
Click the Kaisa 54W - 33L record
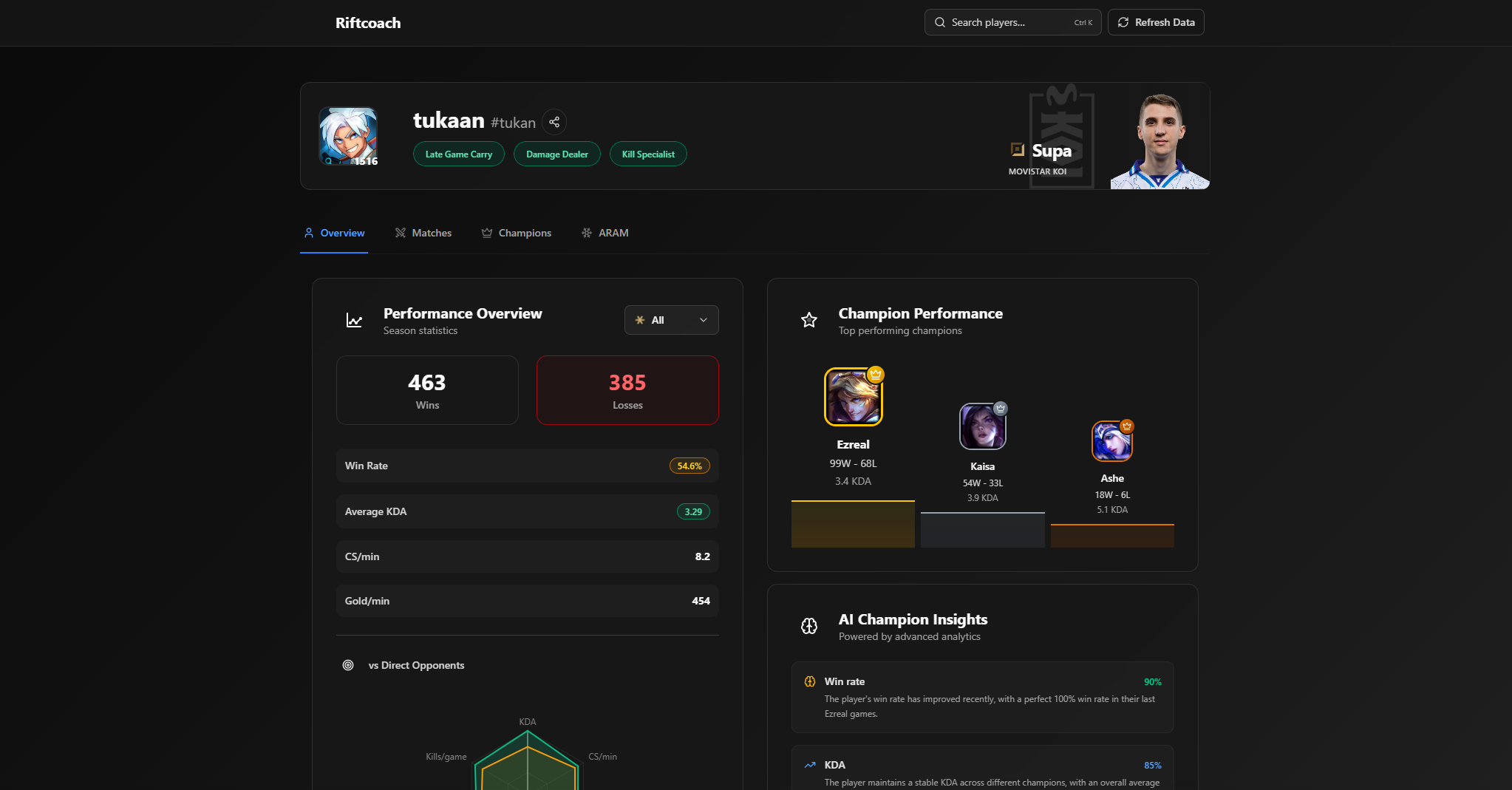(982, 483)
